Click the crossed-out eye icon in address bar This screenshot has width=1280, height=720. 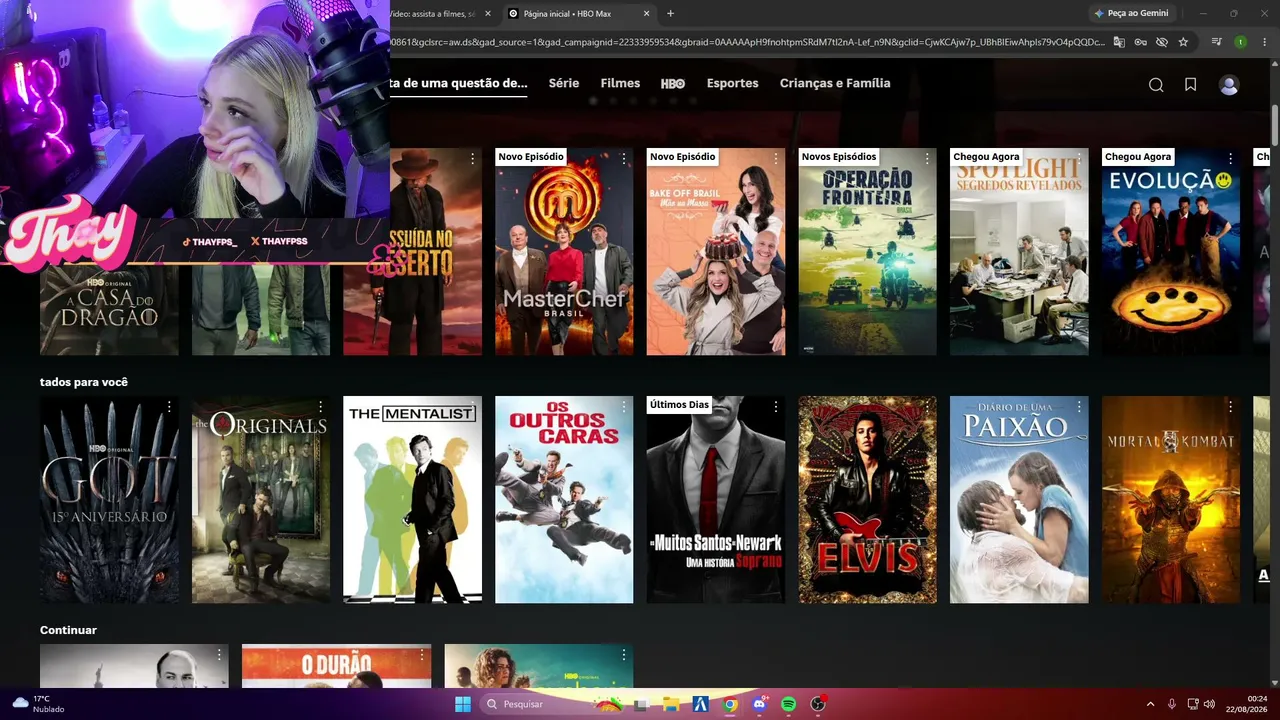click(1162, 42)
